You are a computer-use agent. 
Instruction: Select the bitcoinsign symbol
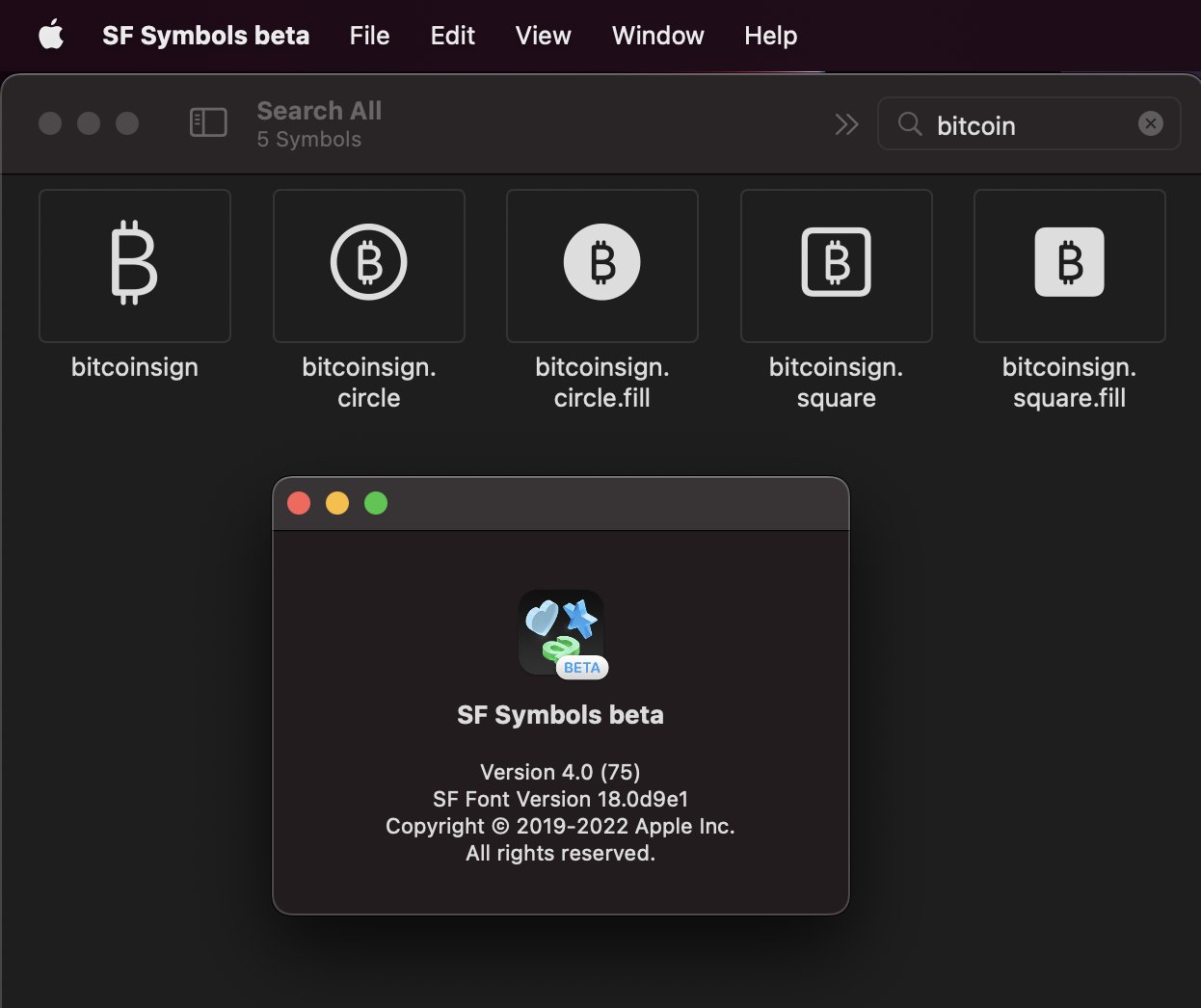(x=135, y=266)
